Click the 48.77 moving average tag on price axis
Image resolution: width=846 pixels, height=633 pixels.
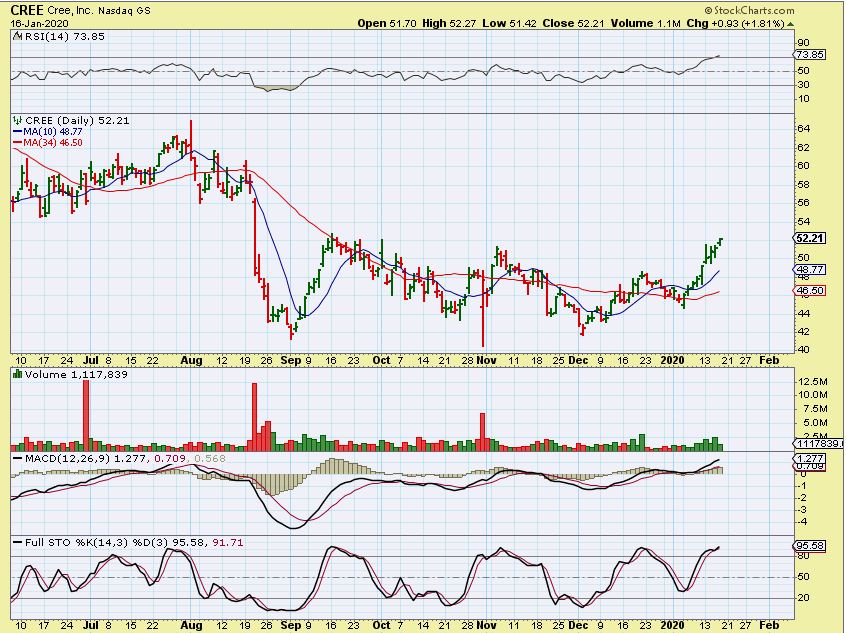click(x=810, y=269)
